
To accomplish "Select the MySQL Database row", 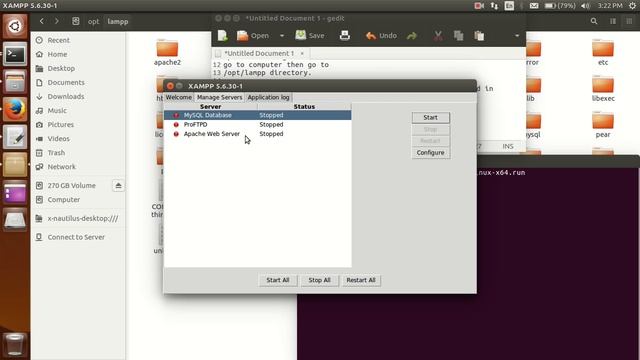I will coord(257,115).
